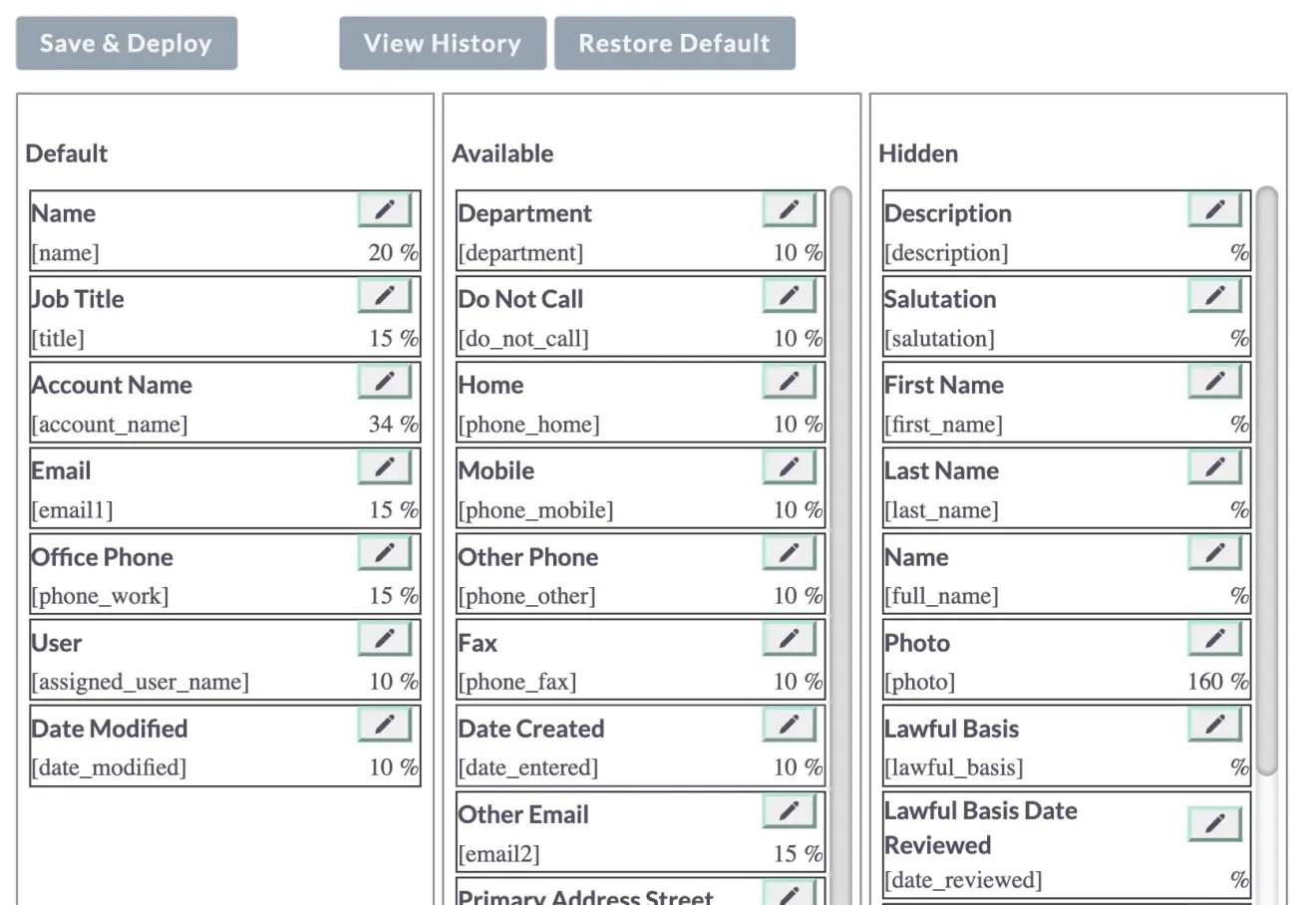The width and height of the screenshot is (1316, 905).
Task: Edit the Department field in Available column
Action: click(789, 209)
